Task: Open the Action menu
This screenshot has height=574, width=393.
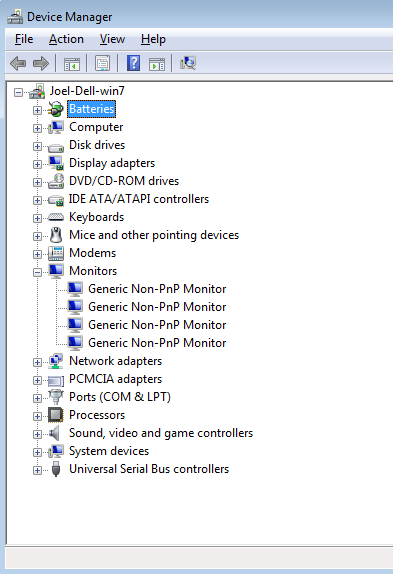Action: pyautogui.click(x=66, y=39)
